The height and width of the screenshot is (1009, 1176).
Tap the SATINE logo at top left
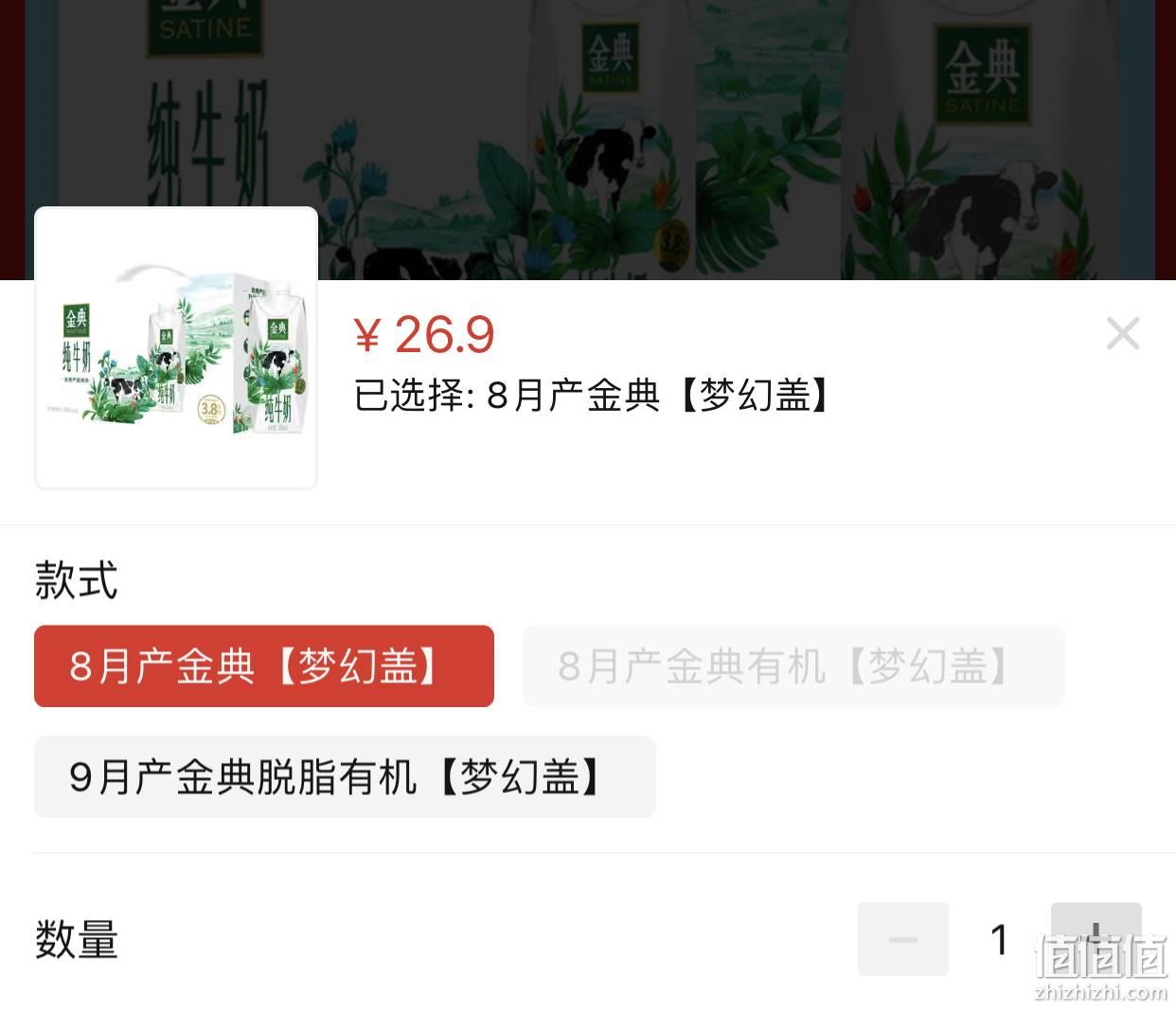click(205, 25)
